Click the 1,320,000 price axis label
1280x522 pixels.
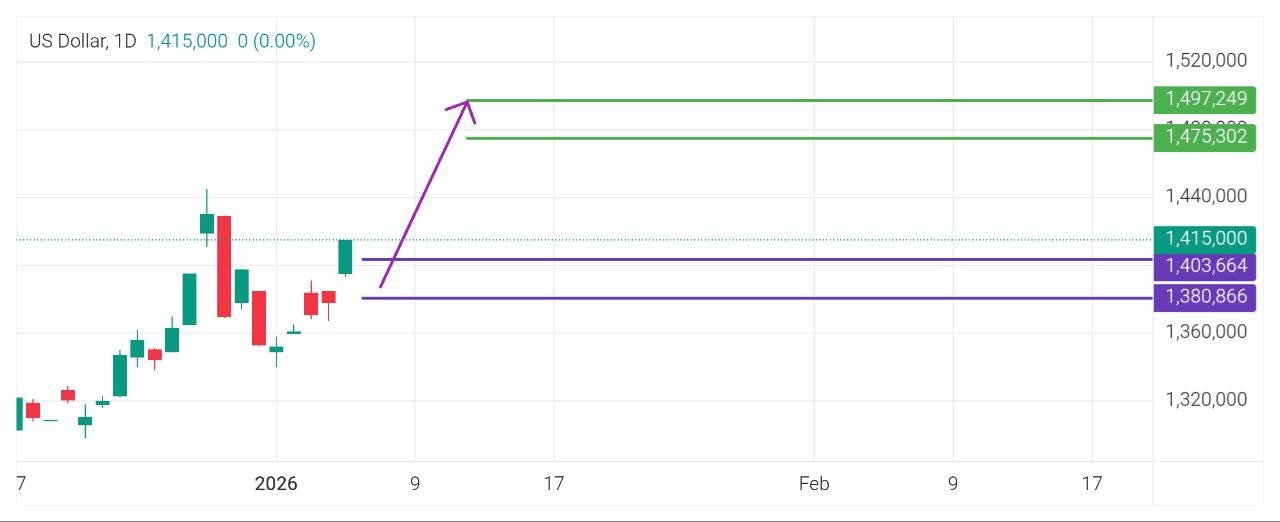(x=1206, y=400)
